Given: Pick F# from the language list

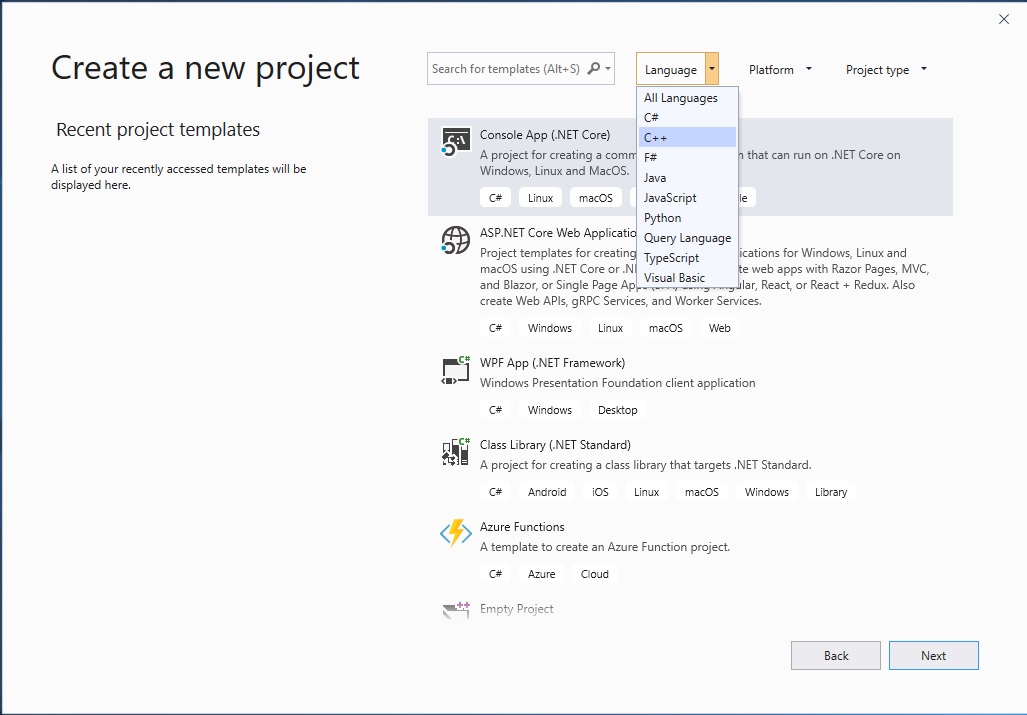Looking at the screenshot, I should 687,157.
